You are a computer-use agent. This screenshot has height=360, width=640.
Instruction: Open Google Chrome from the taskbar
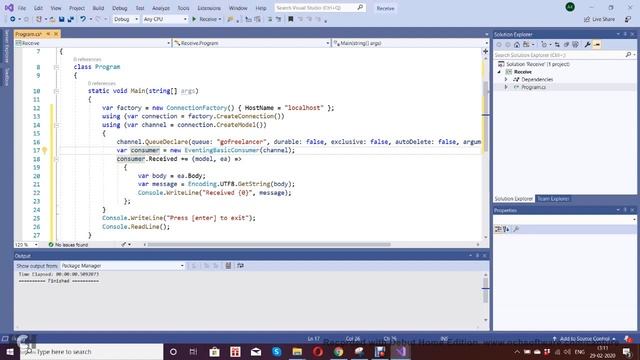(338, 352)
